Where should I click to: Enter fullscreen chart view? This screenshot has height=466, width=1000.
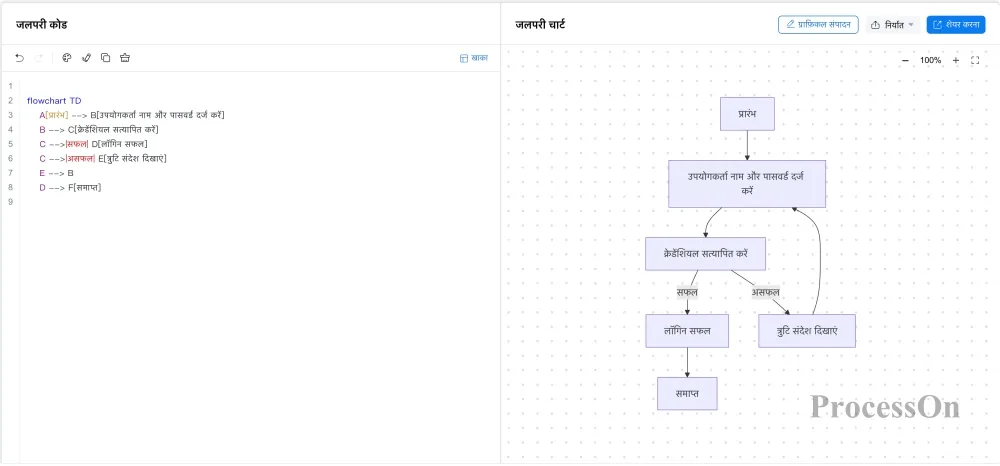coord(975,61)
